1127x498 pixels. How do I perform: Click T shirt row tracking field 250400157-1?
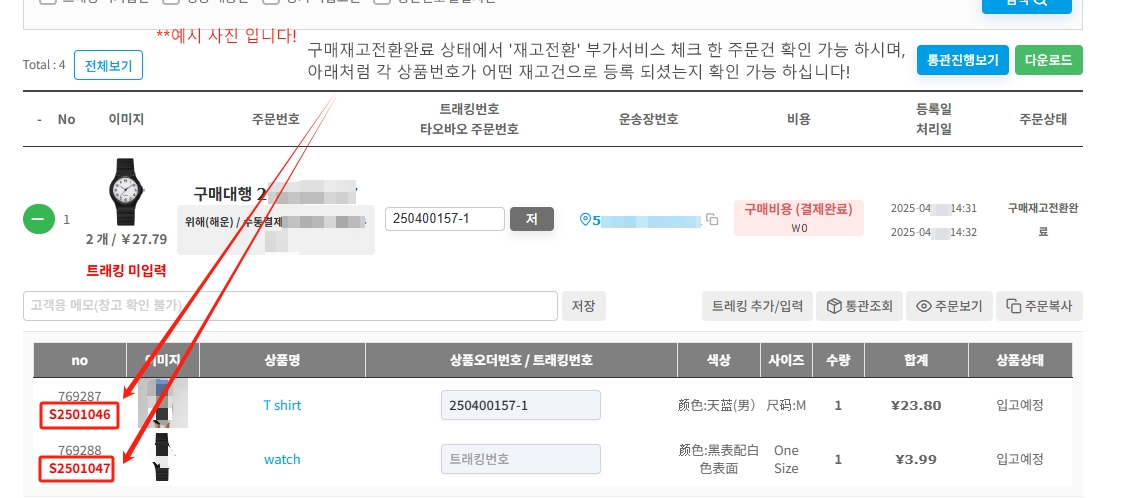tap(521, 405)
